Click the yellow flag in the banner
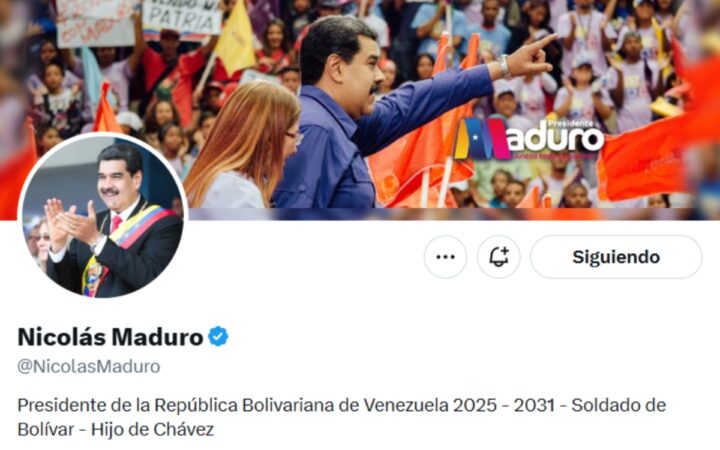The height and width of the screenshot is (450, 720). [235, 39]
